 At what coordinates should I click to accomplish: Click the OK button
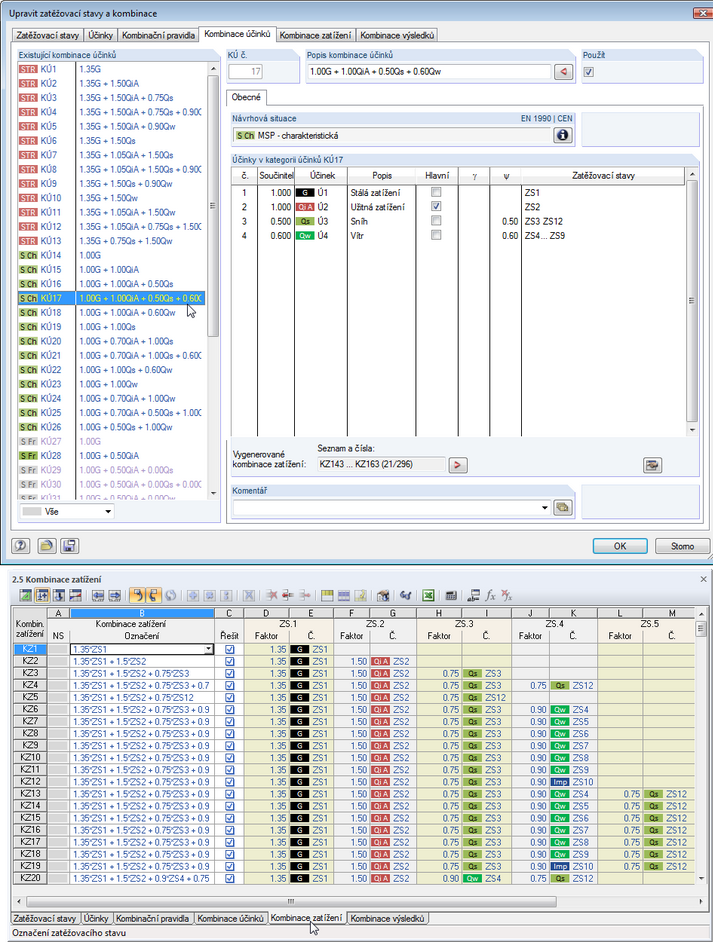click(620, 546)
